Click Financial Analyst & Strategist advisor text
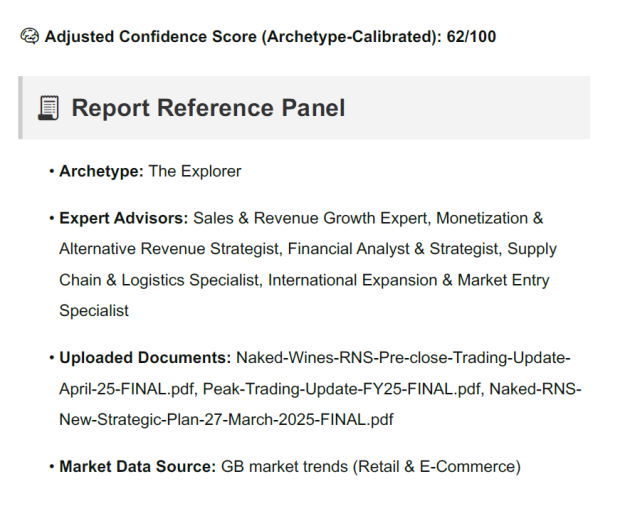625x531 pixels. (x=393, y=249)
